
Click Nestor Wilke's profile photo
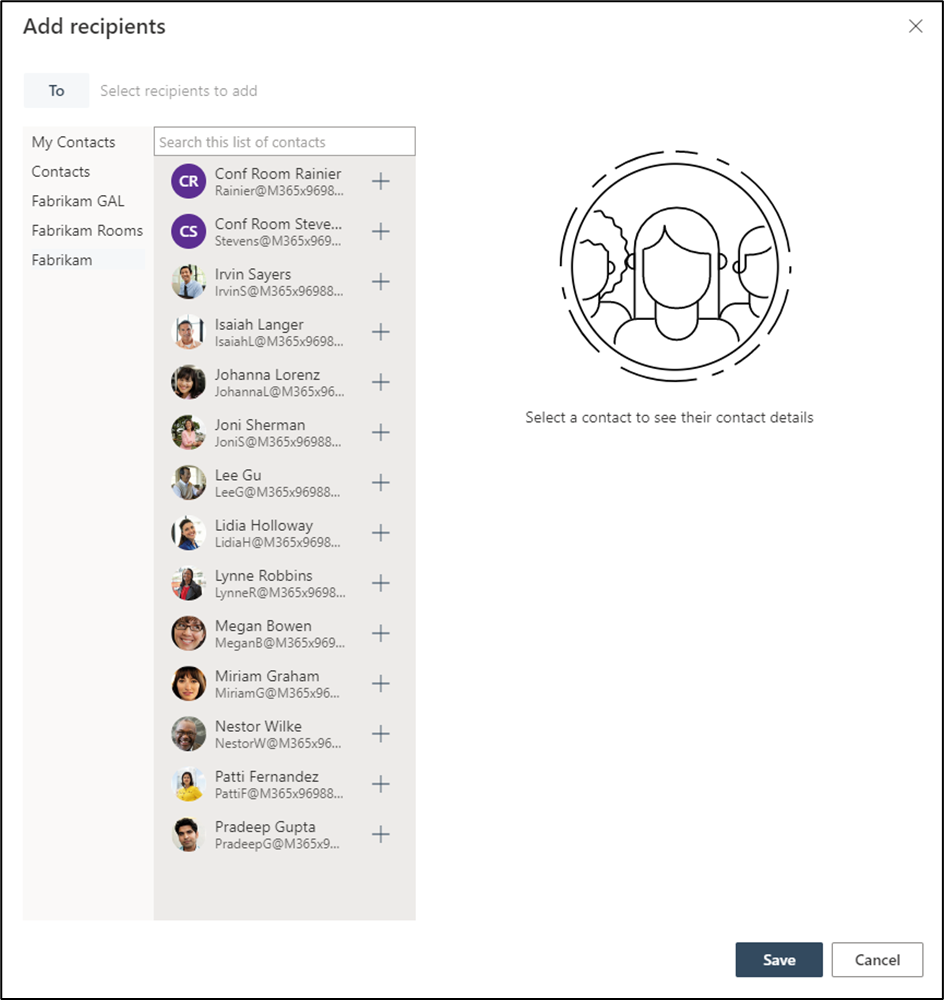[x=188, y=734]
